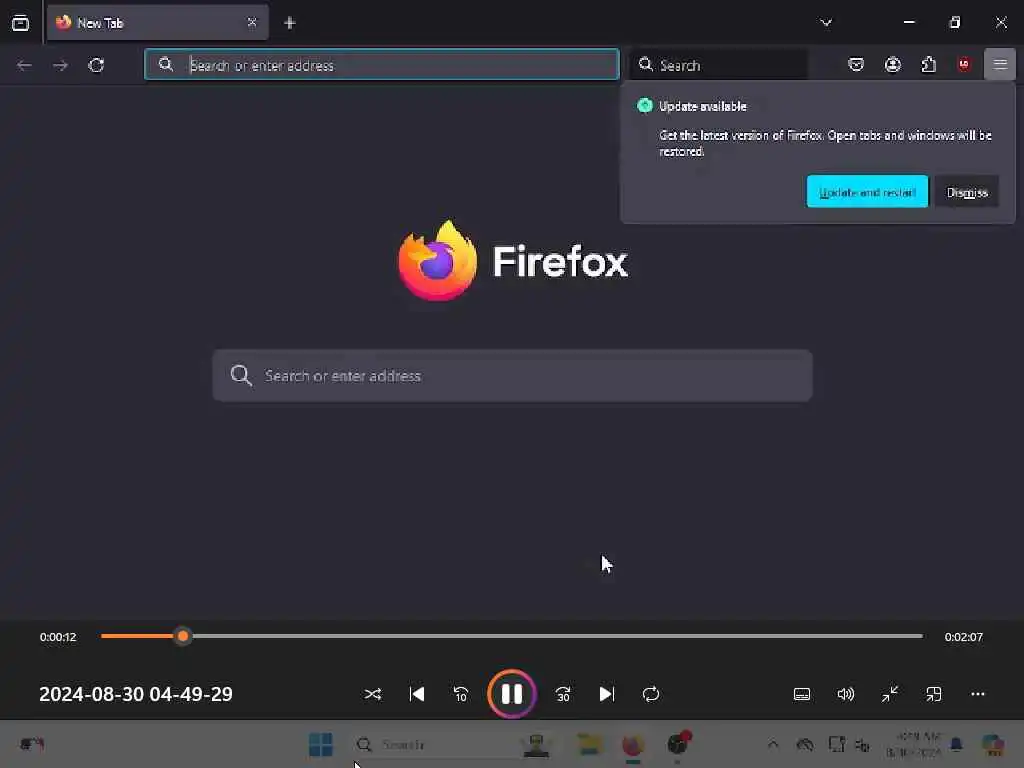Click the seek bar thumb at 0:00:12

pos(183,635)
